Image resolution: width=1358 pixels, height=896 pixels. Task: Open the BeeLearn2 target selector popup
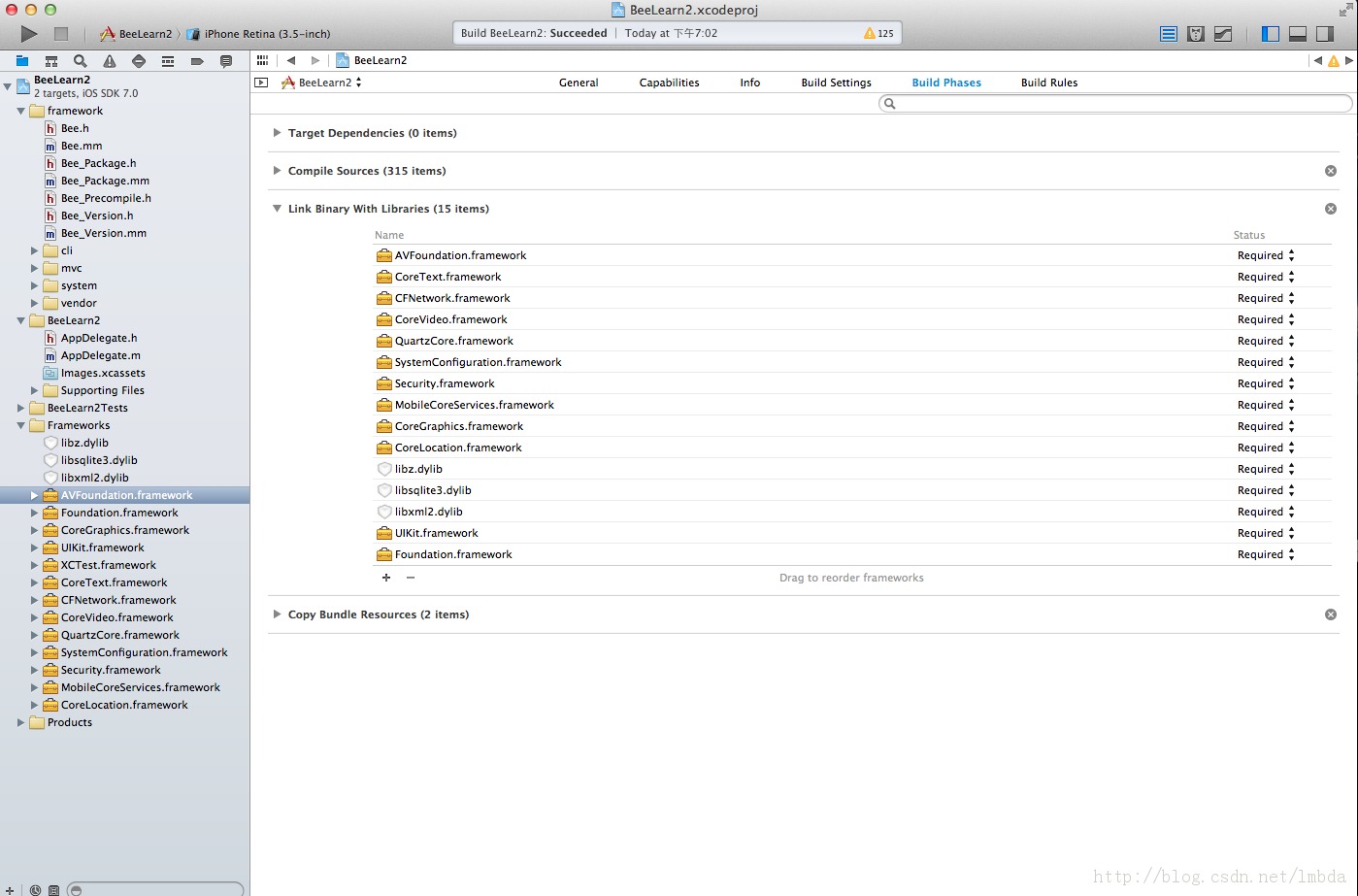point(321,83)
